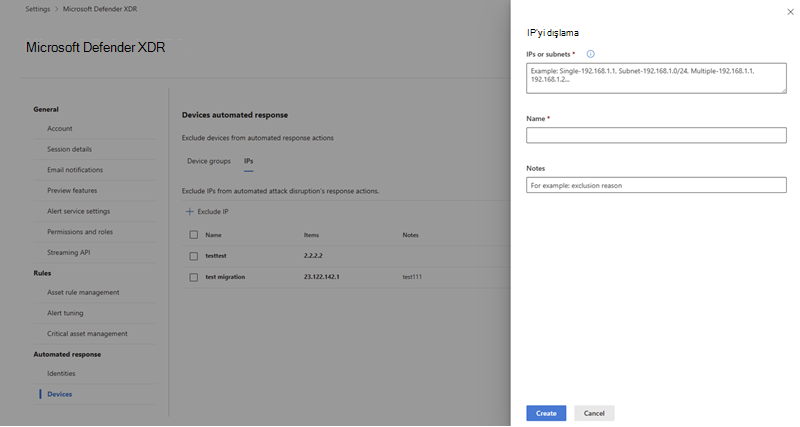Screen dimensions: 800x427
Task: Focus the IPs or subnets text area
Action: pyautogui.click(x=656, y=78)
